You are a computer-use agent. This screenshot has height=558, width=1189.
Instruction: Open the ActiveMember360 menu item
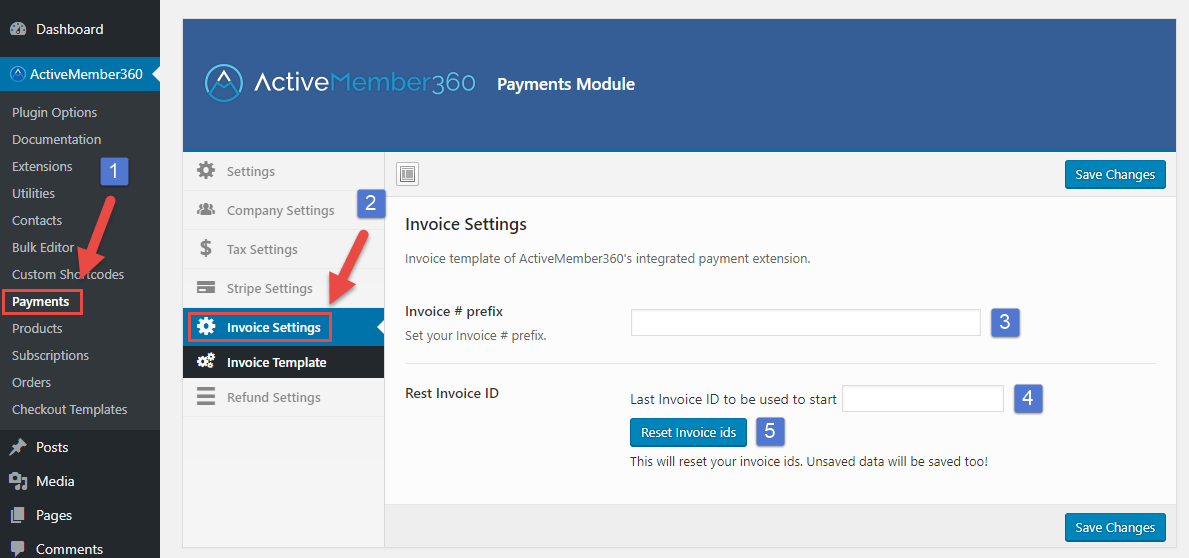[x=80, y=74]
